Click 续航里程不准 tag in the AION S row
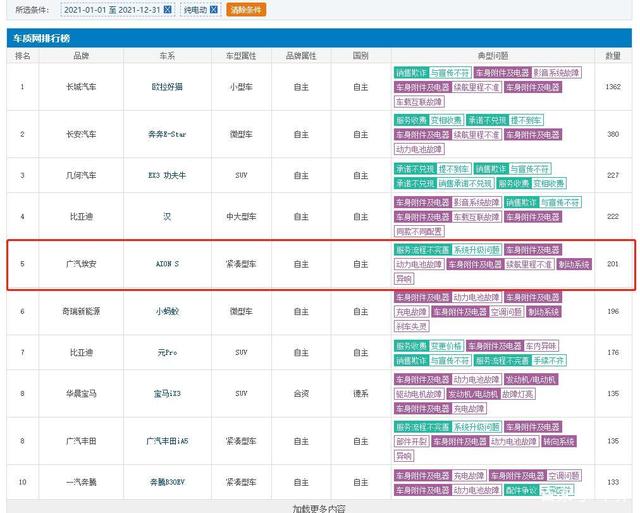640x513 pixels. click(x=529, y=264)
